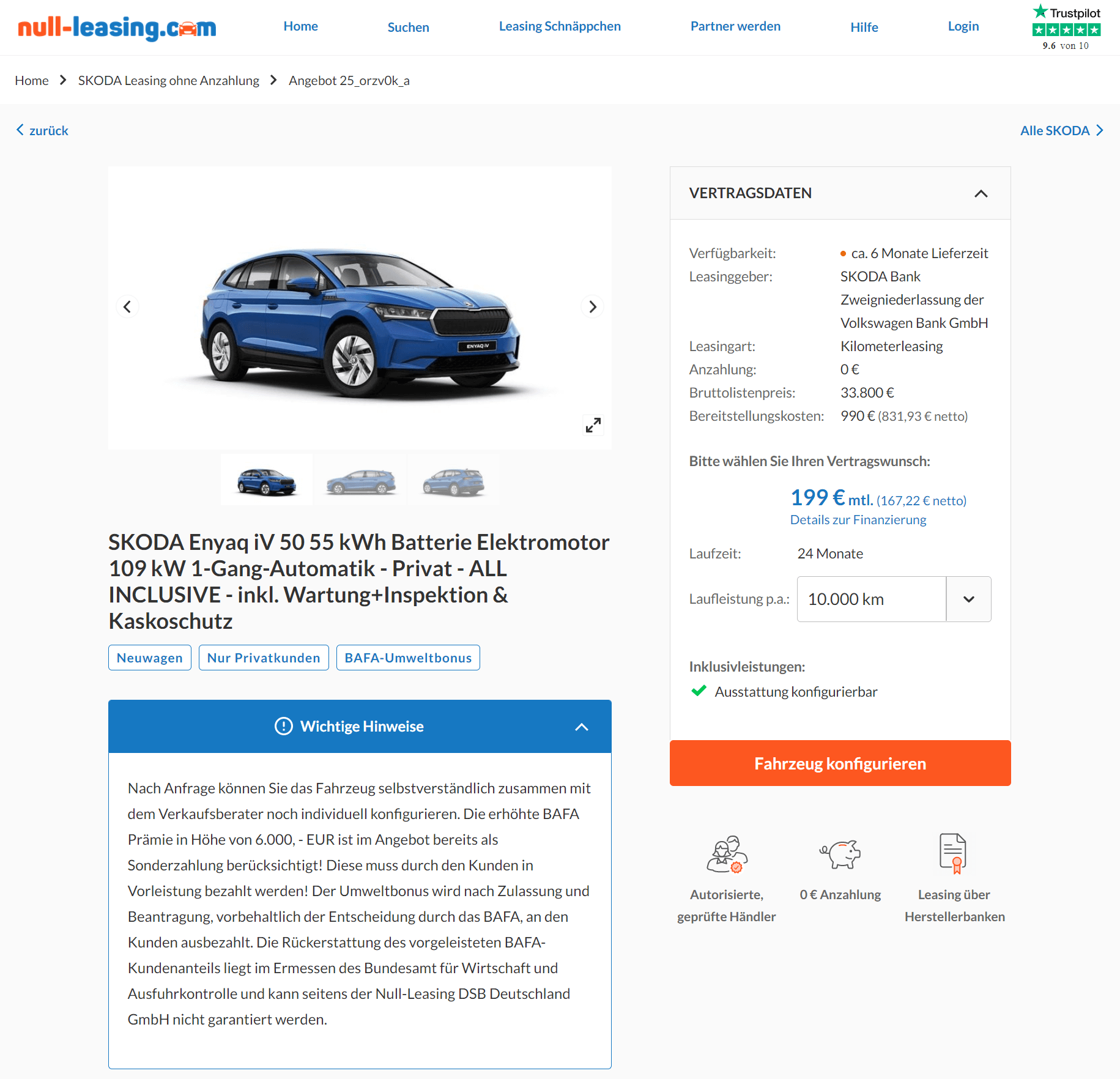Select the second car thumbnail
Screen dimensions: 1120x1079
[360, 481]
